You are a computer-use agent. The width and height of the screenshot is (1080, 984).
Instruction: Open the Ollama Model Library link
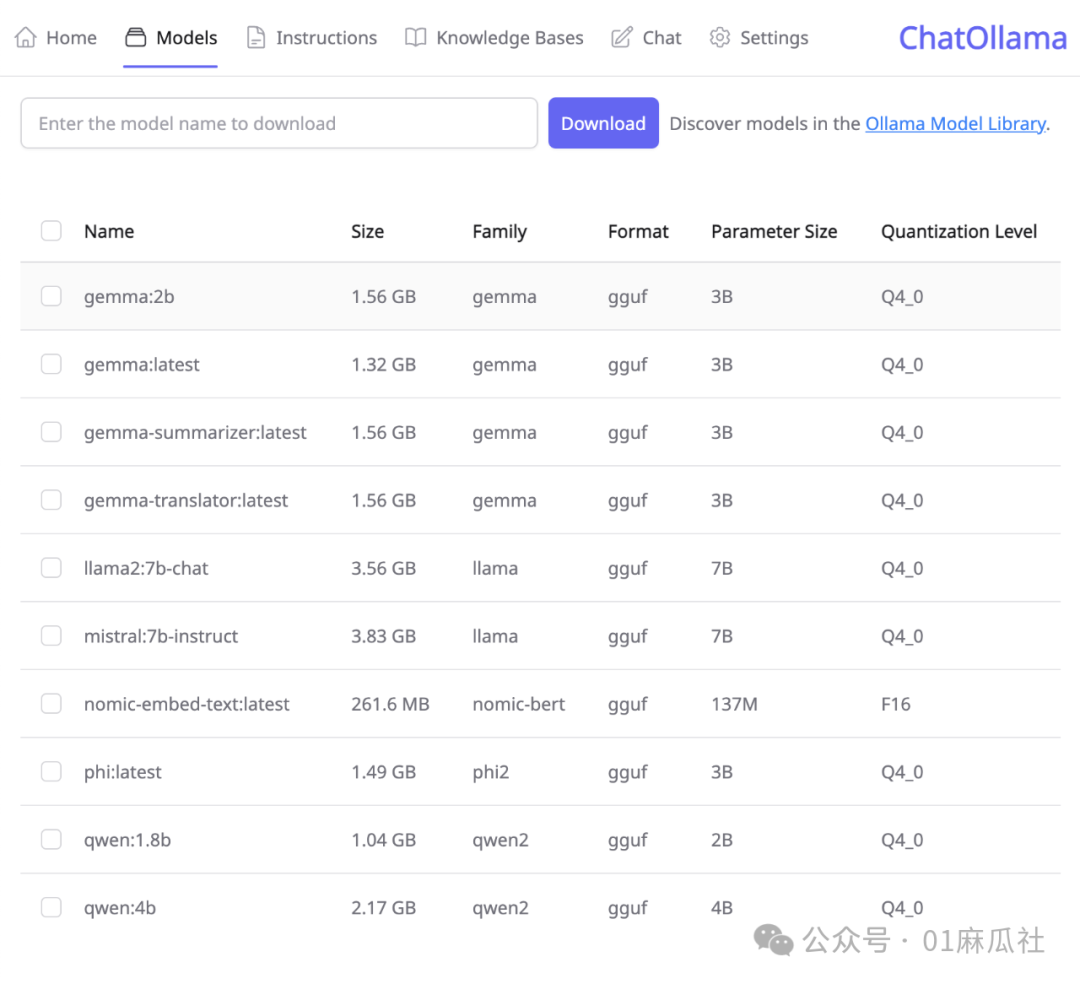coord(955,124)
